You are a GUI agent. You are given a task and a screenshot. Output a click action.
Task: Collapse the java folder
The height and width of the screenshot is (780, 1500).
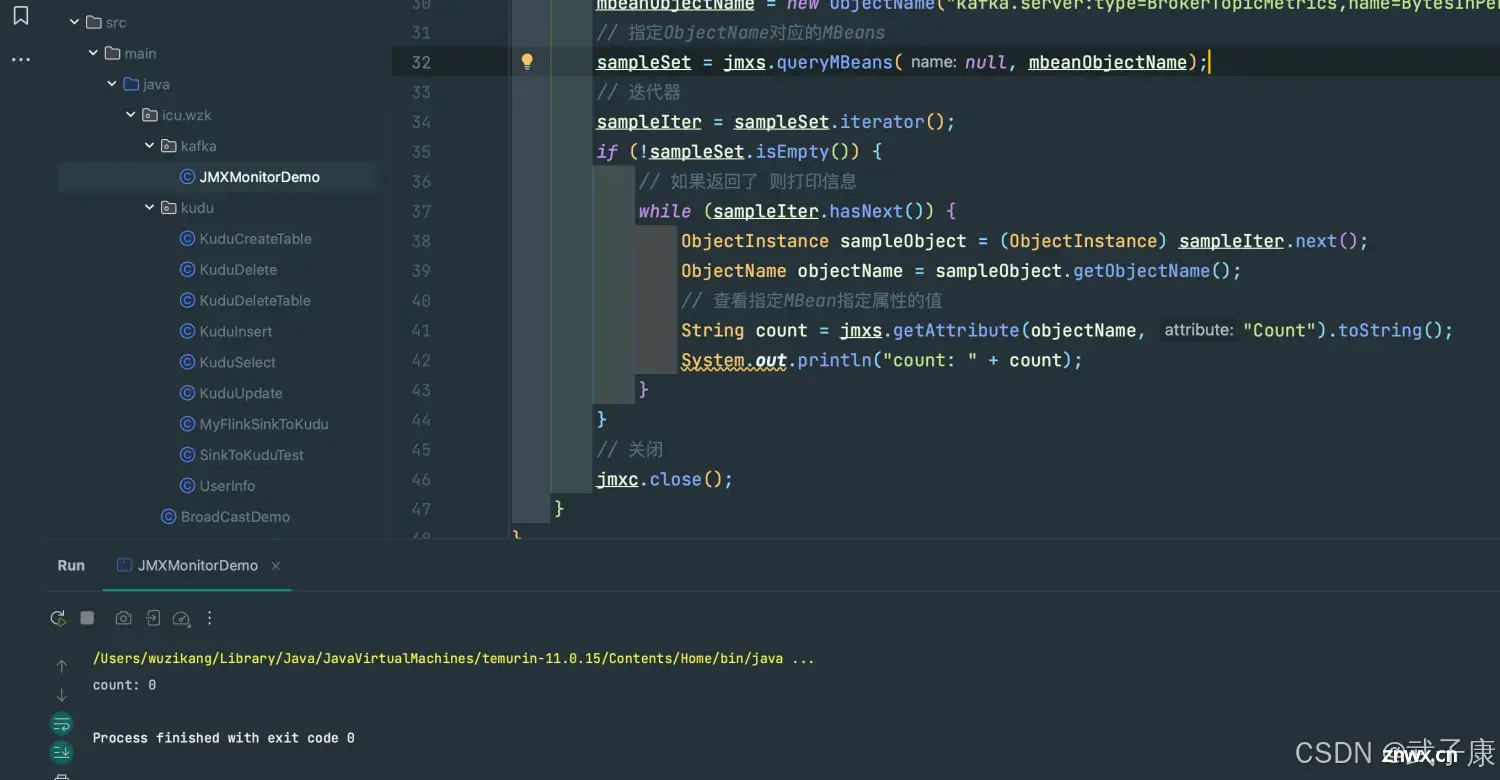[112, 84]
